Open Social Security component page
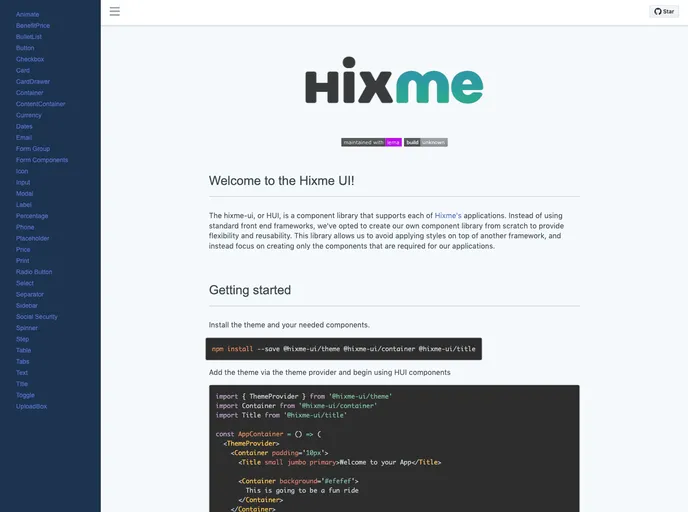 pos(37,316)
